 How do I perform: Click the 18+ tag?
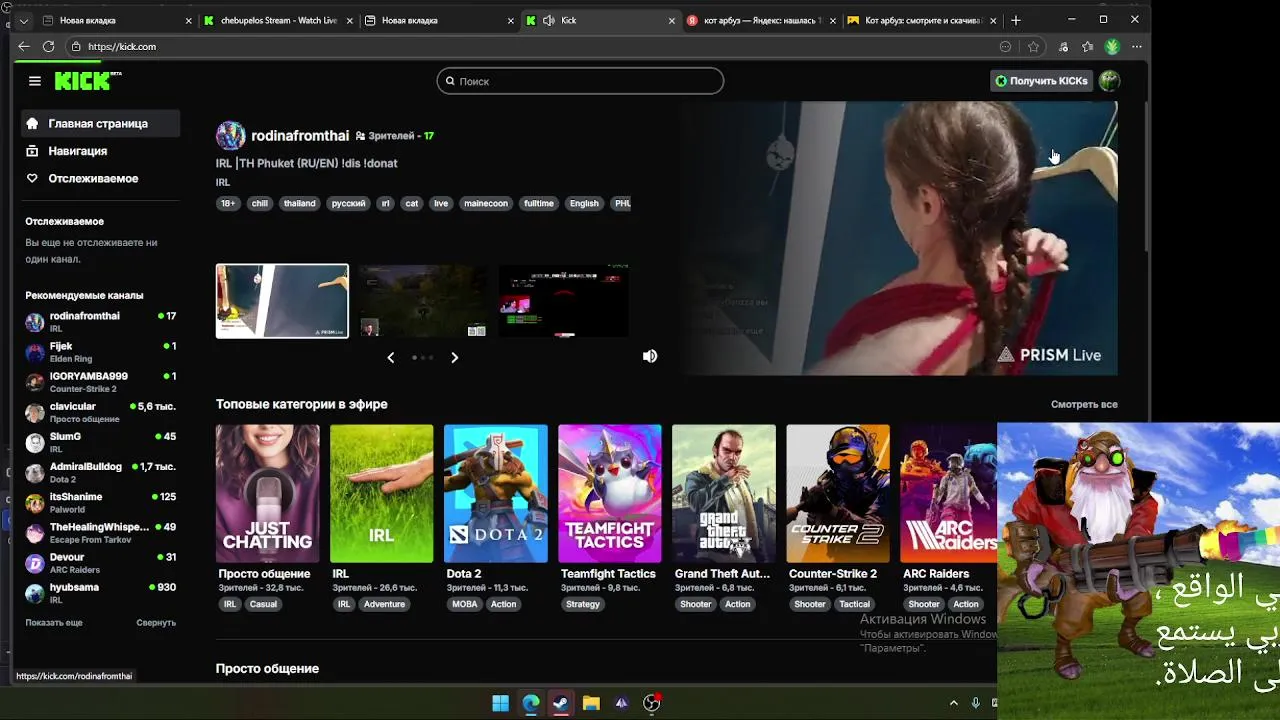point(228,203)
